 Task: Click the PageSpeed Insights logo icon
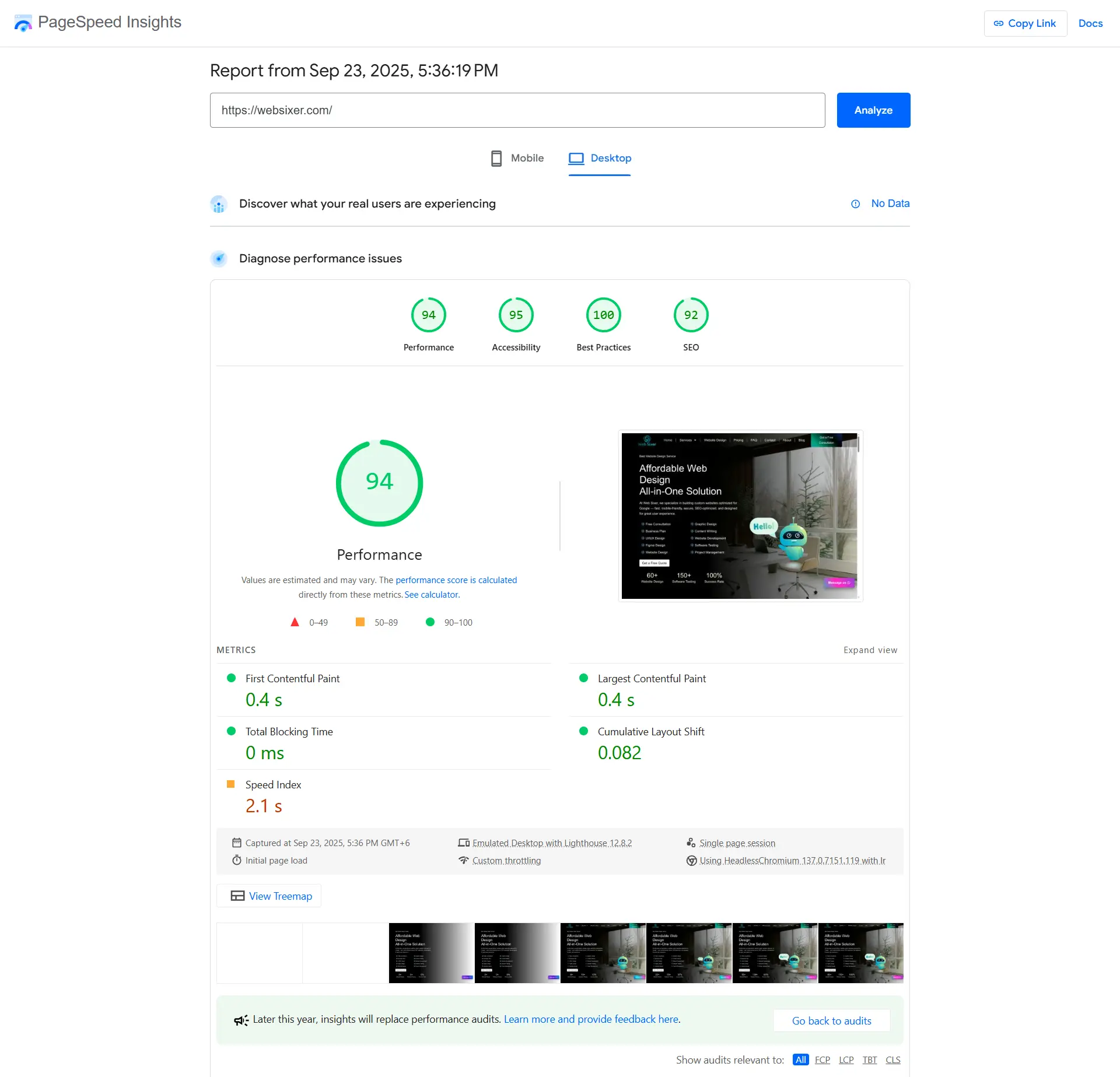22,23
